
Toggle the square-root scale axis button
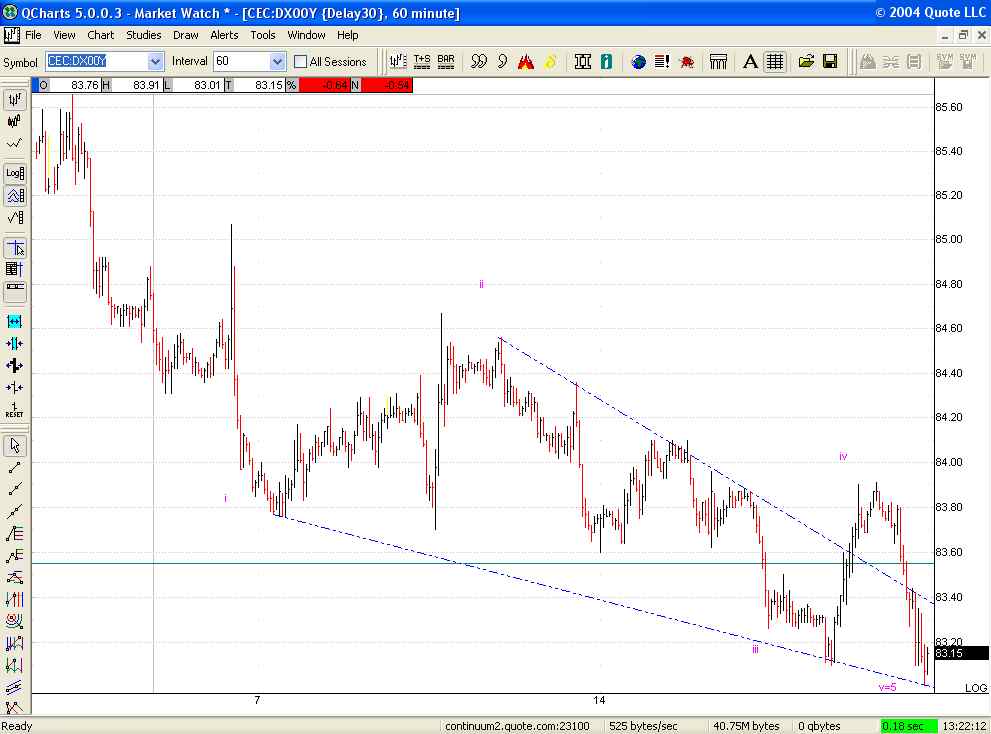coord(14,217)
